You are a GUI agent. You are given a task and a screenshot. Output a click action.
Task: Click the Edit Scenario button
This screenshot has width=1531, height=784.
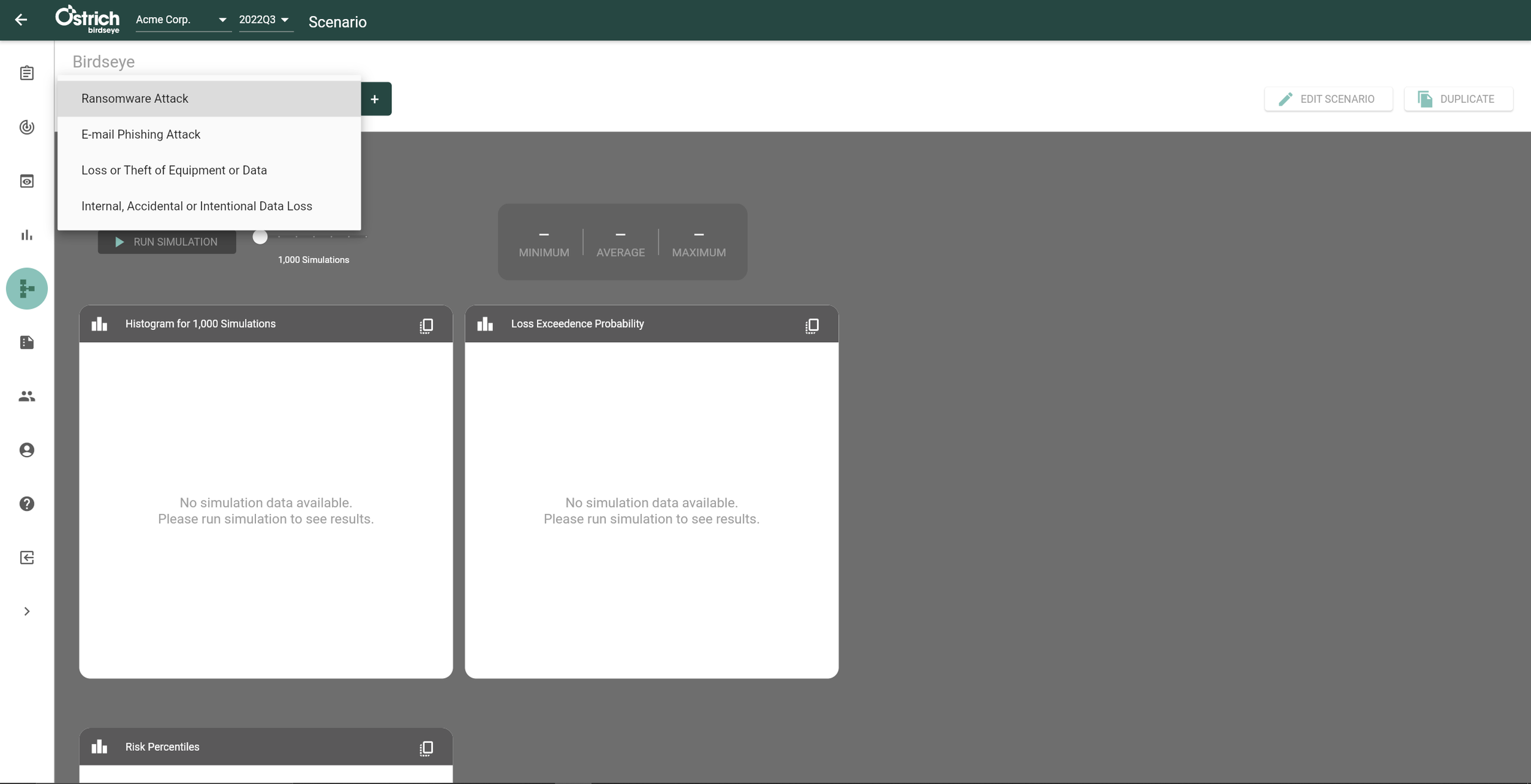1328,99
